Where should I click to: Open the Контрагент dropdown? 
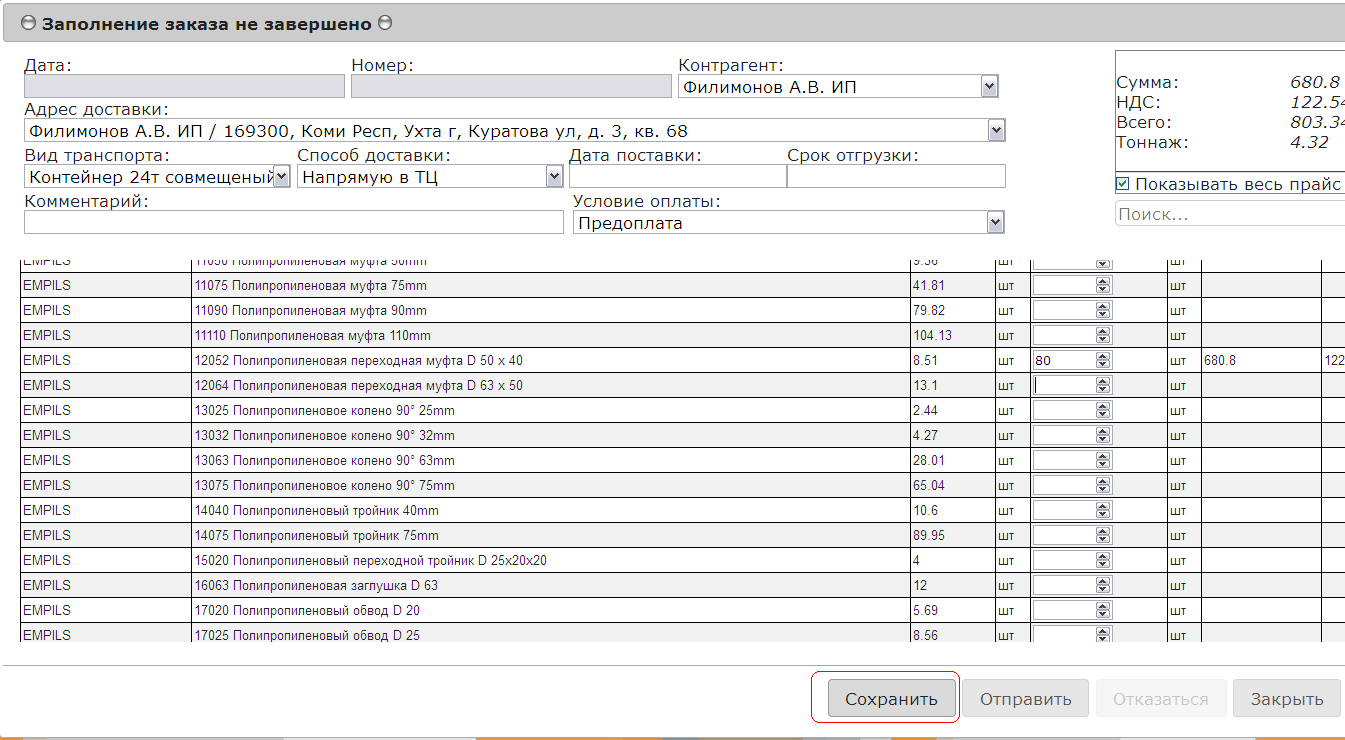pos(989,87)
